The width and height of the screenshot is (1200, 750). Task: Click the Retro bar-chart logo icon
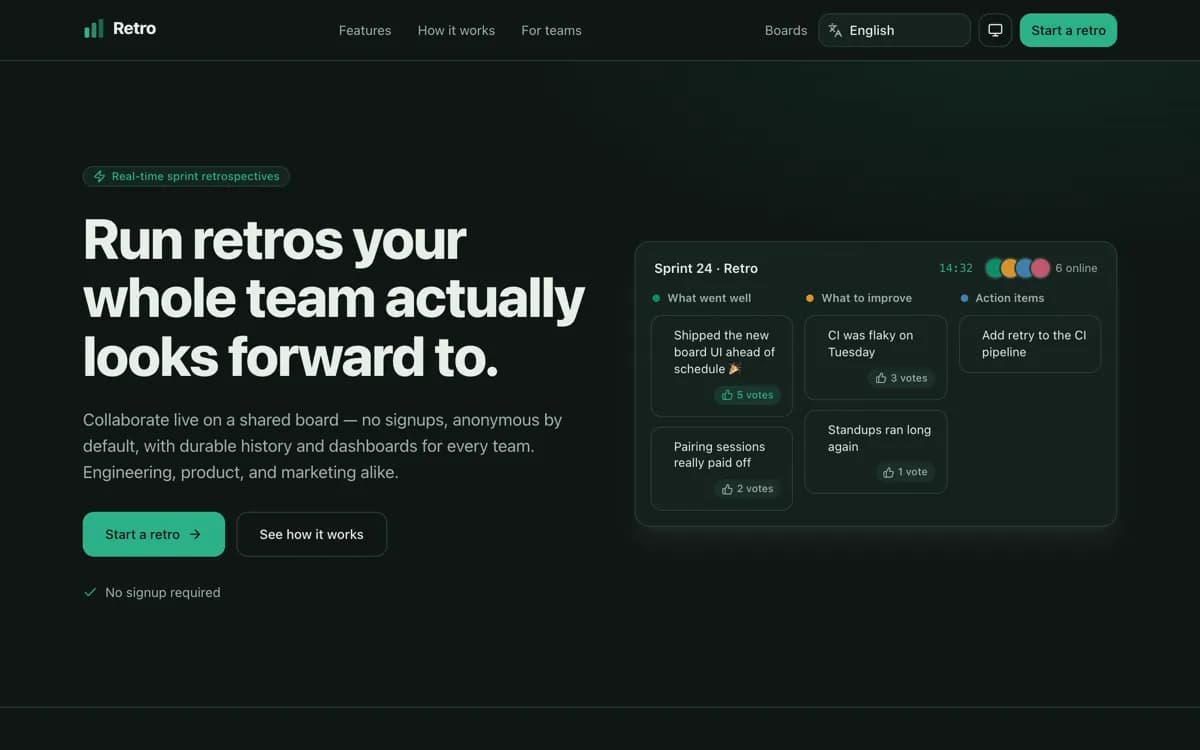click(94, 29)
